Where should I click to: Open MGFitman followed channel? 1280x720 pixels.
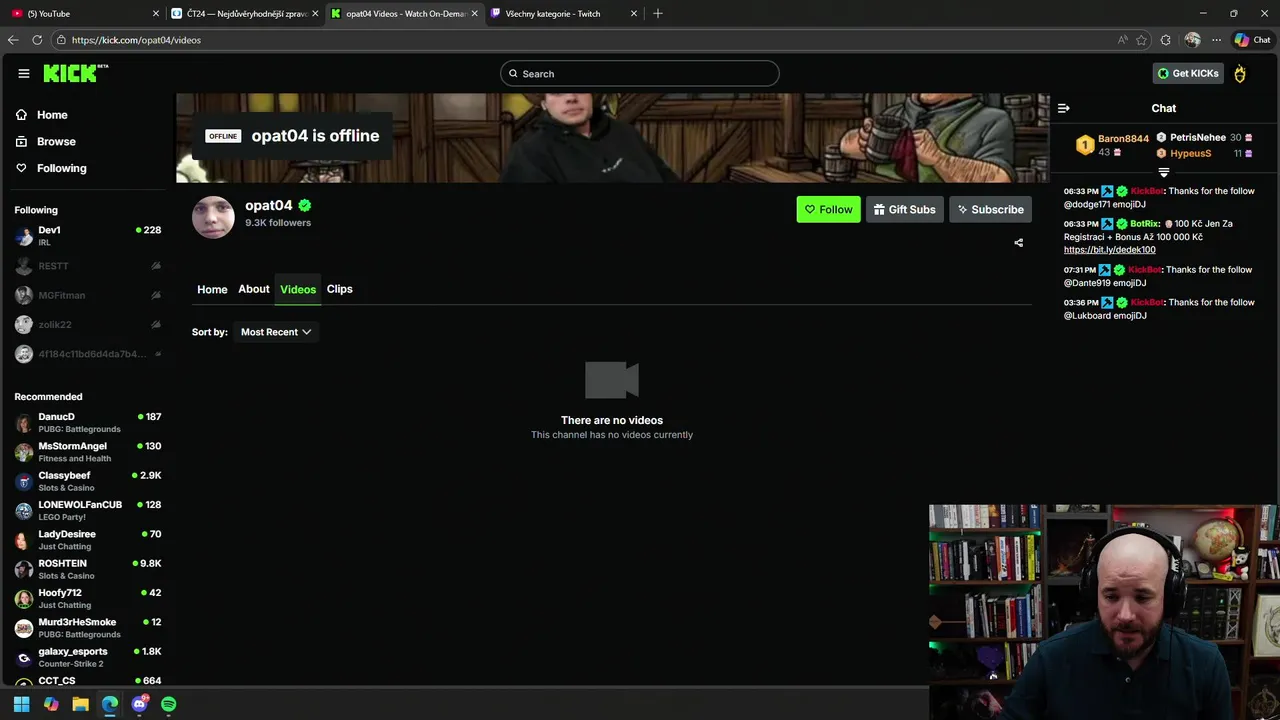[x=88, y=295]
